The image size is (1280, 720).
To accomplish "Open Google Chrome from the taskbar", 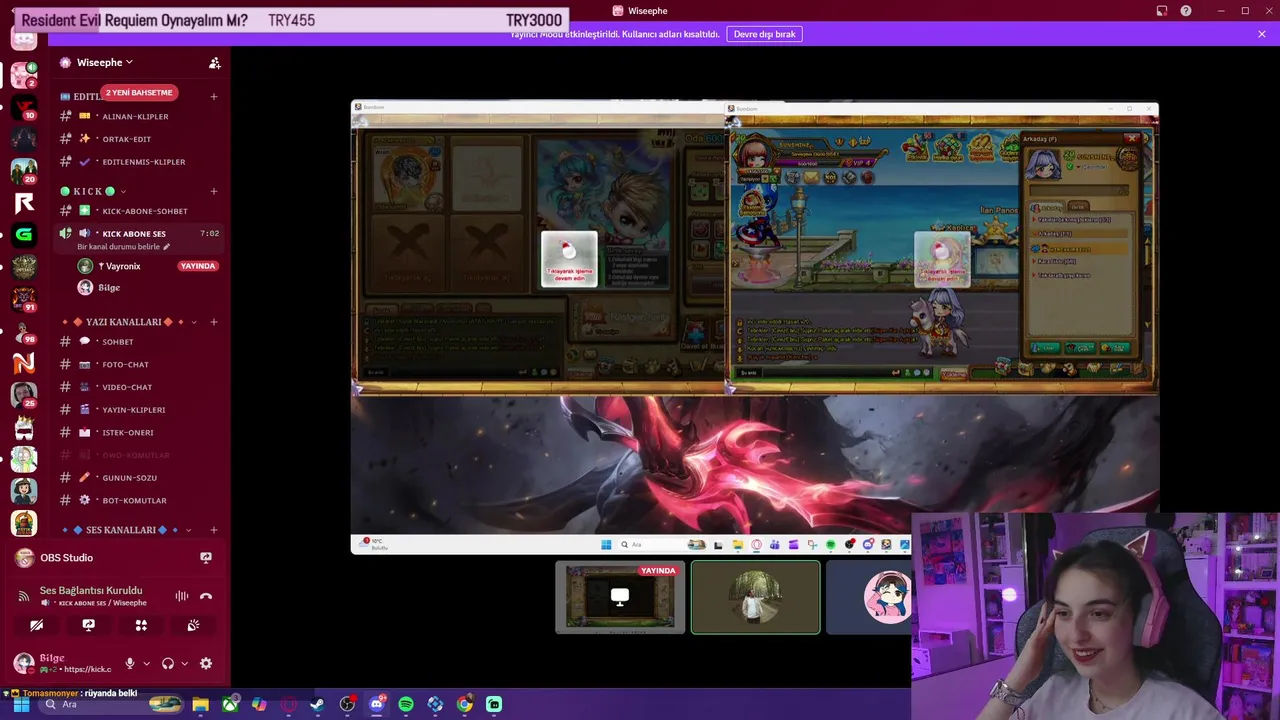I will pos(465,704).
